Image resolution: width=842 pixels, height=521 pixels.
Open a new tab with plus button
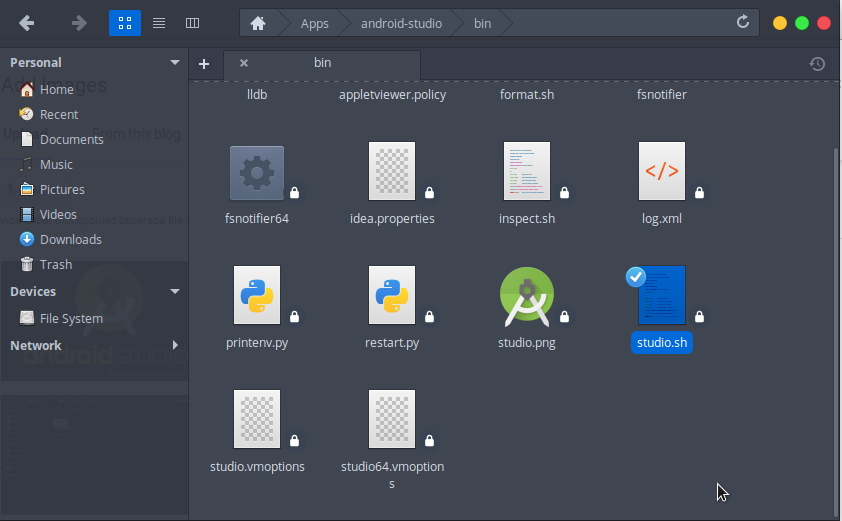pyautogui.click(x=204, y=64)
